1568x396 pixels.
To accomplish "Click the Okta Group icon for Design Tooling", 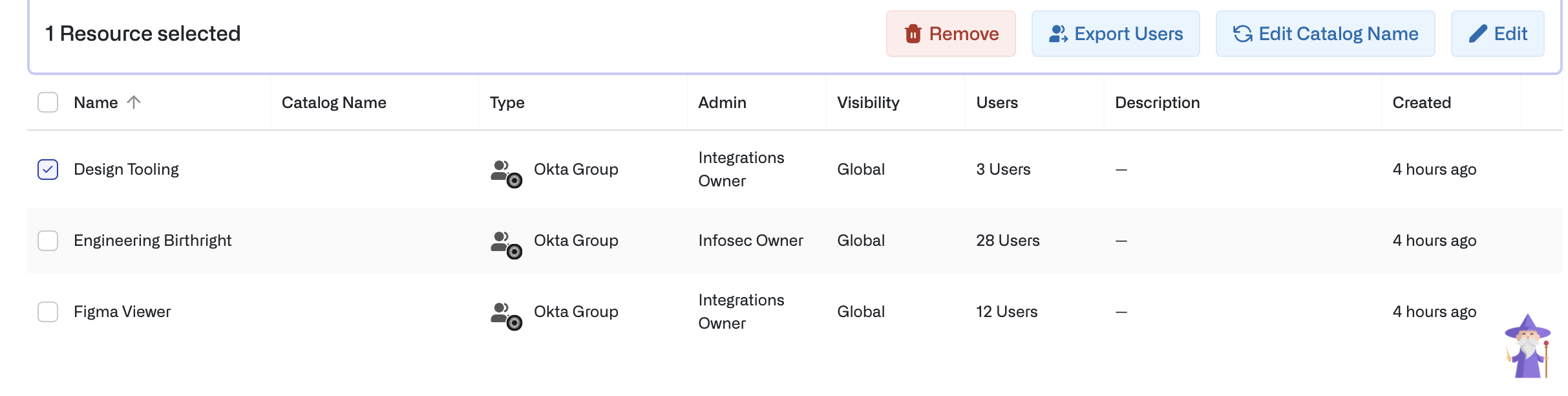I will 506,173.
